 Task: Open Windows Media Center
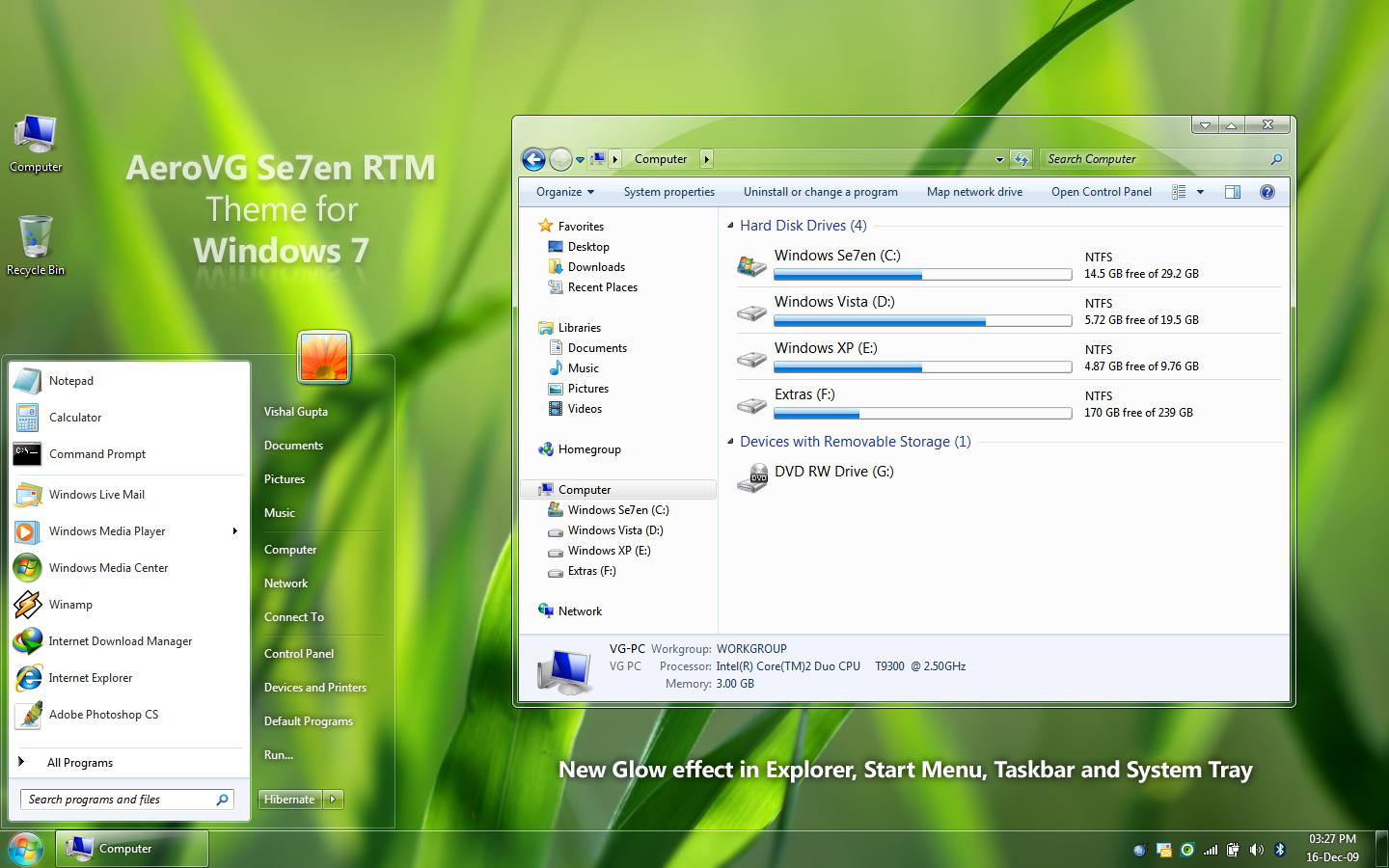(x=108, y=568)
